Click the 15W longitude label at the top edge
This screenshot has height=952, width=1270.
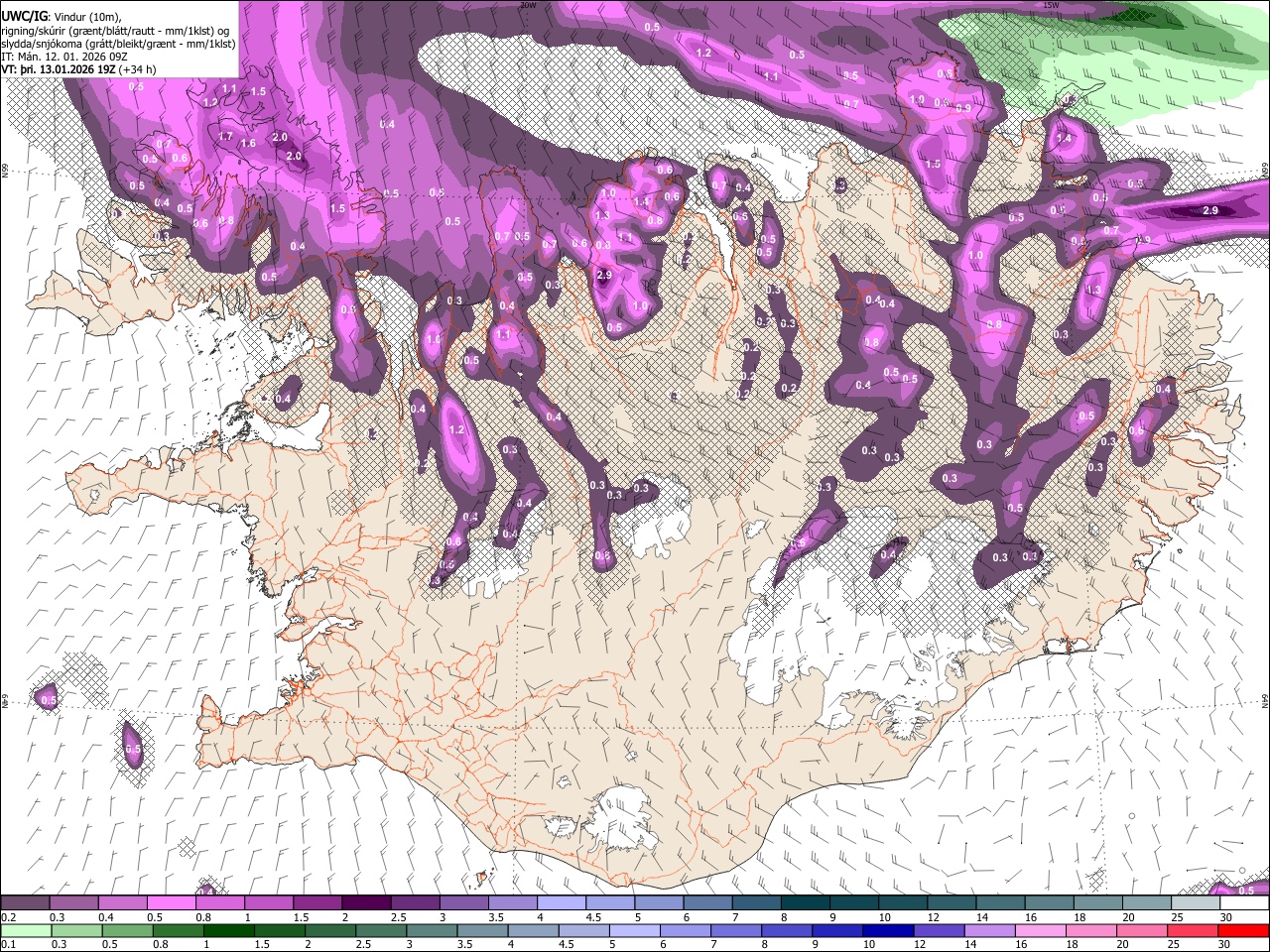point(1051,5)
